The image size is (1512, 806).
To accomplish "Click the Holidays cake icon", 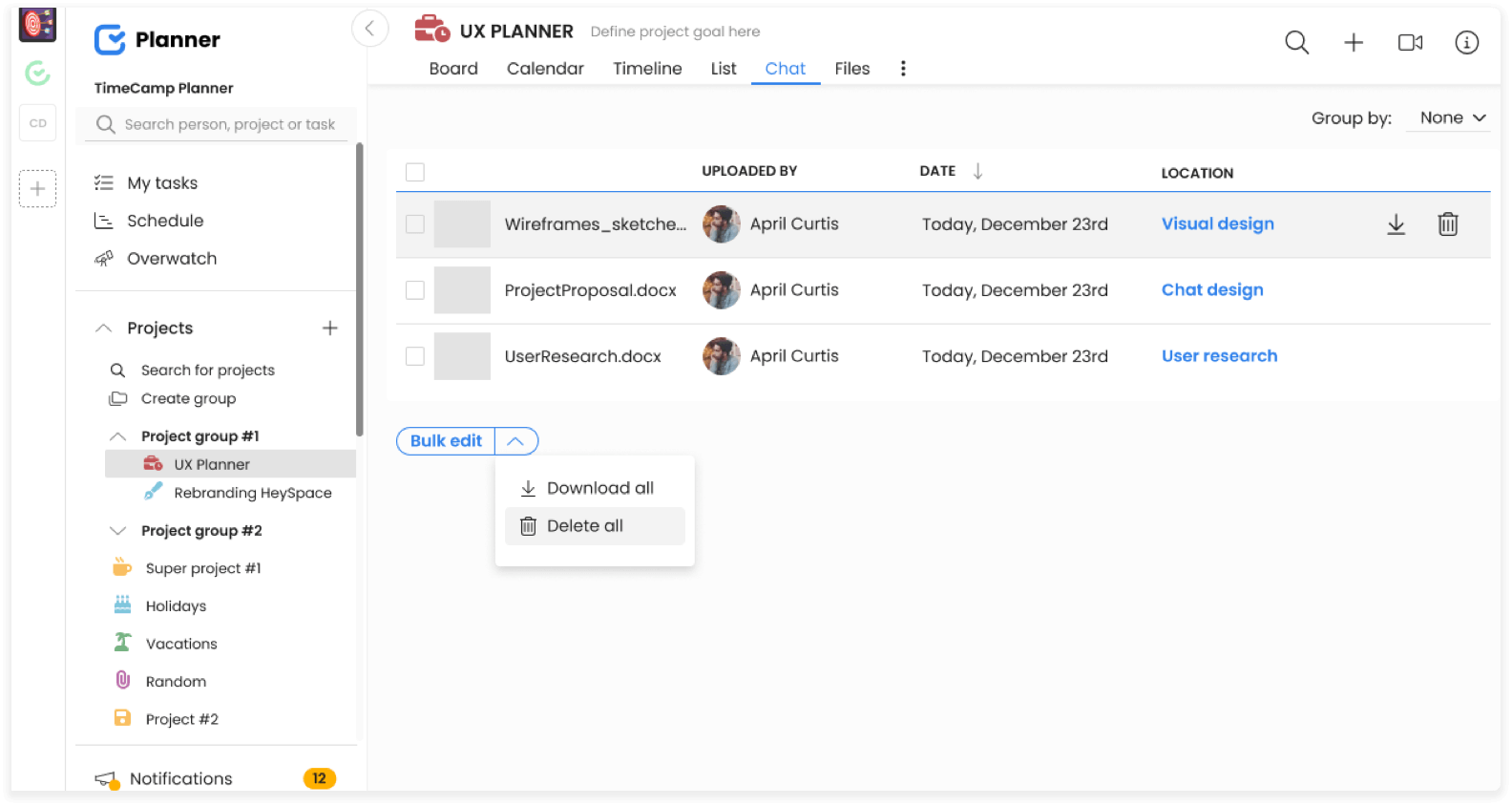I will point(122,604).
